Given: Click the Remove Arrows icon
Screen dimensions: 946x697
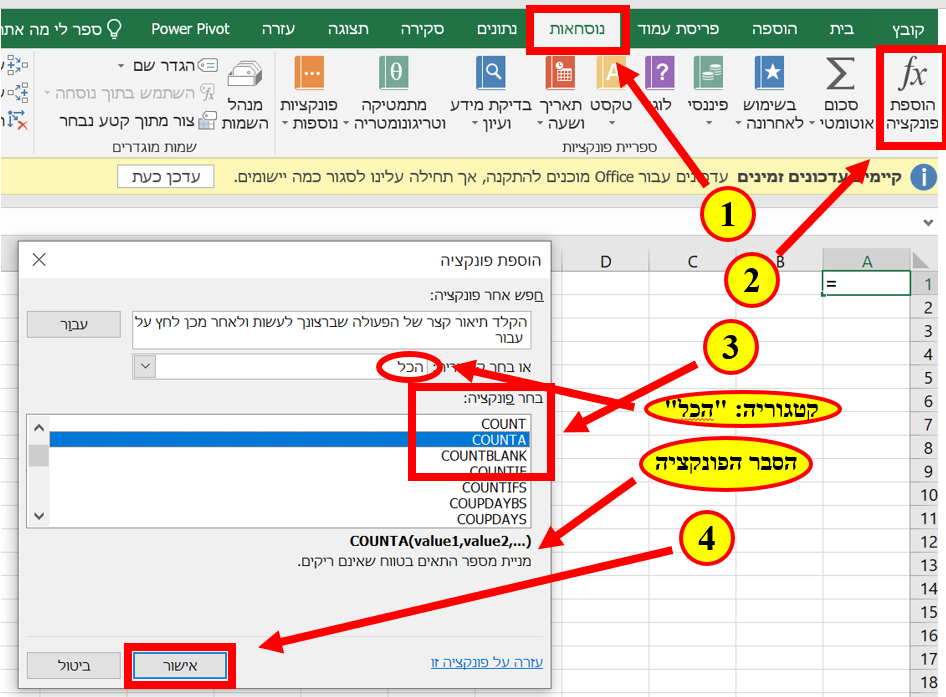Looking at the screenshot, I should coord(17,120).
